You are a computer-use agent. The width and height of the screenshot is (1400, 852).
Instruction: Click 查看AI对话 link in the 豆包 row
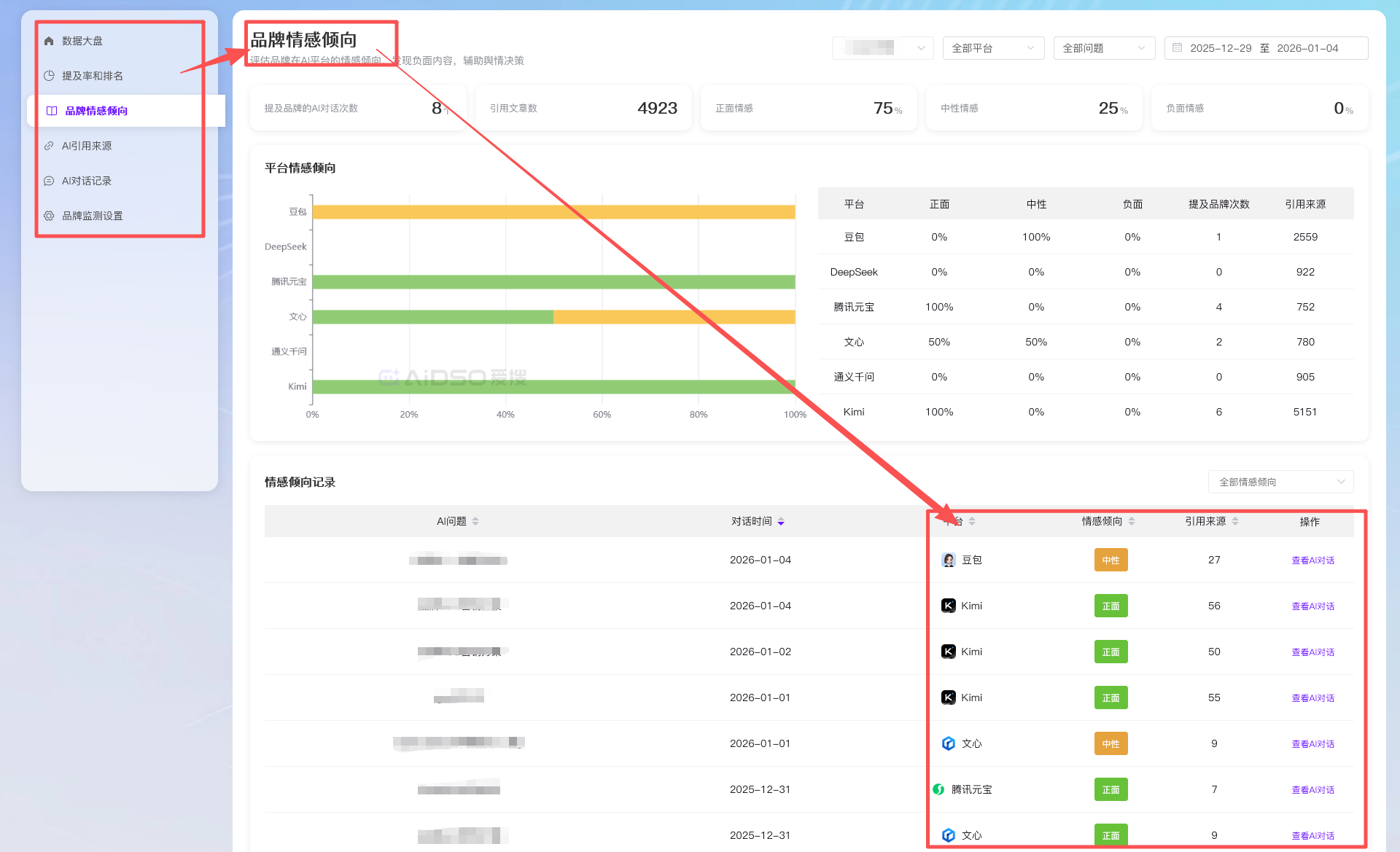[x=1312, y=560]
